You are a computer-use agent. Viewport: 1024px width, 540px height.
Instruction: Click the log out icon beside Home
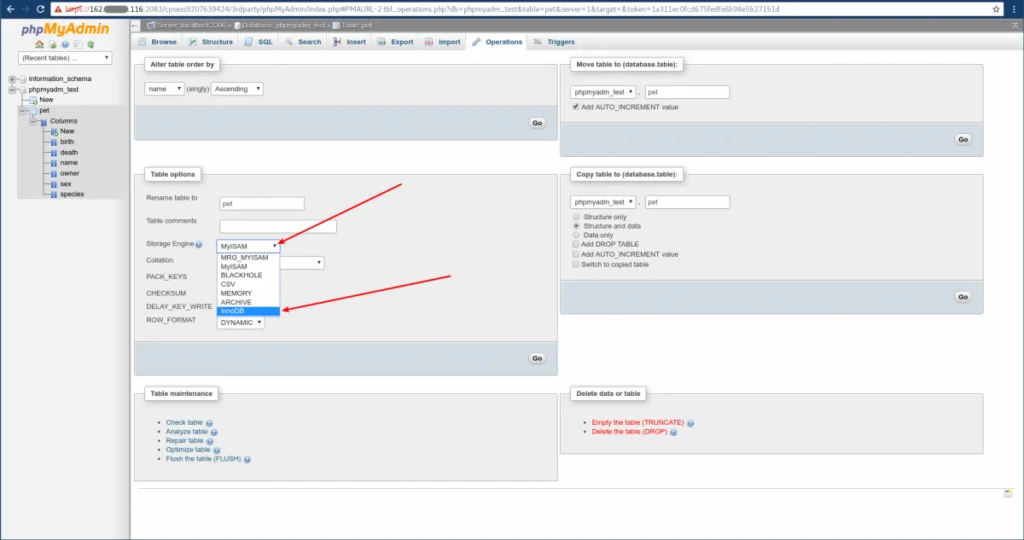[x=53, y=44]
